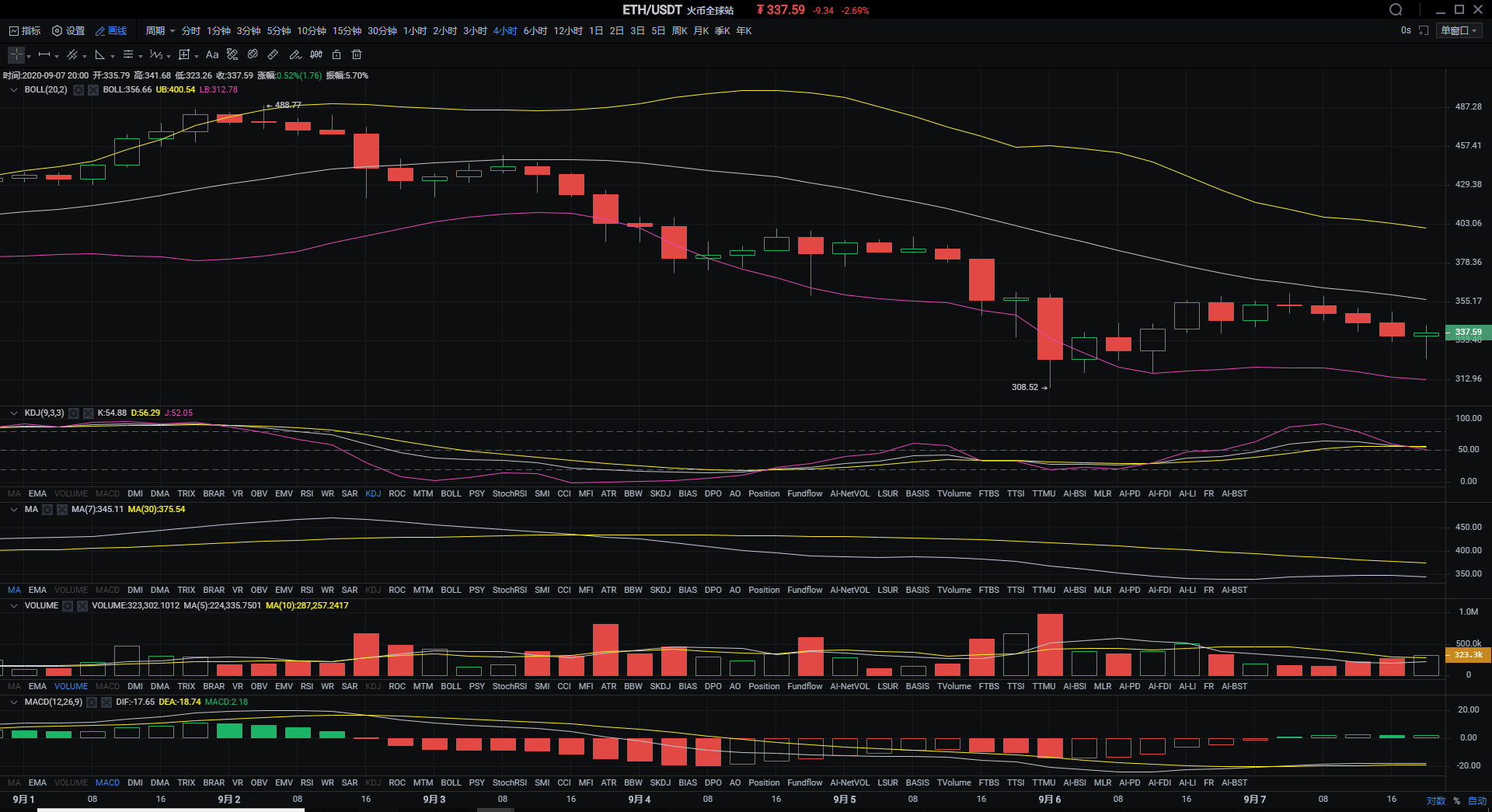Remove the MA panel with its X
This screenshot has height=812, width=1492.
(x=62, y=510)
